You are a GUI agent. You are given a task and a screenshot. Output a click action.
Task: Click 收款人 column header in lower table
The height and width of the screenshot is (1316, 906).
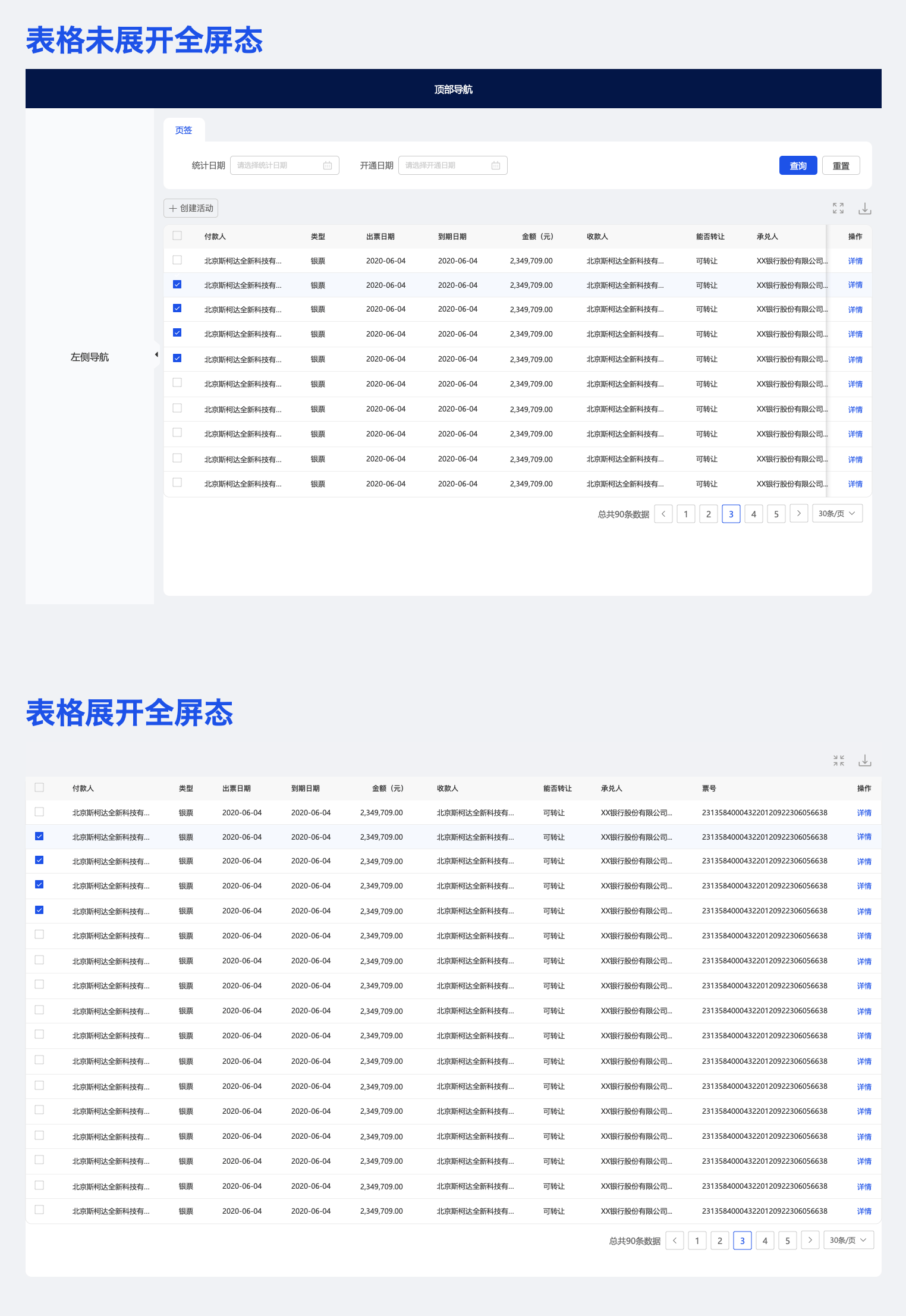tap(448, 789)
